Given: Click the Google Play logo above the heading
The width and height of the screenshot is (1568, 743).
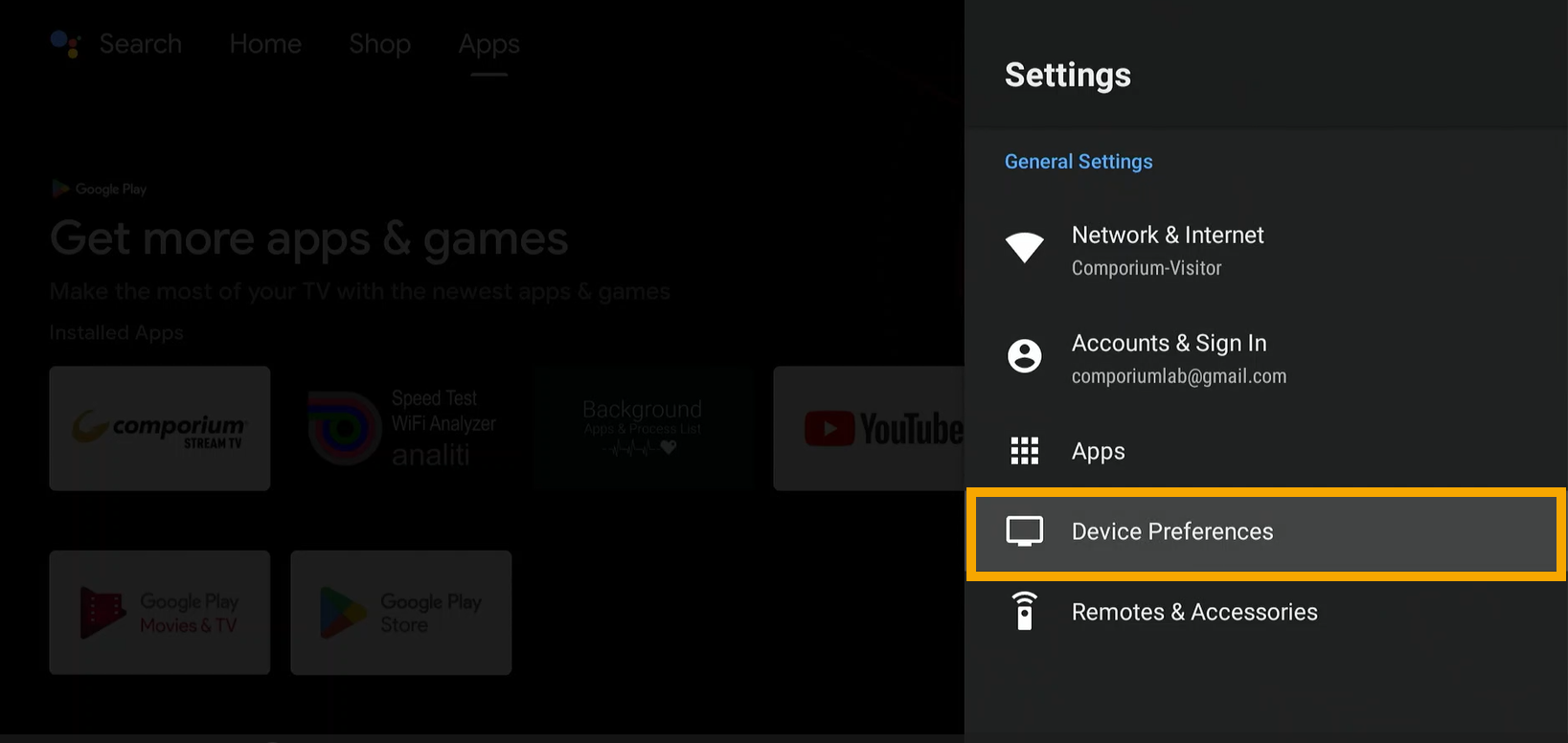Looking at the screenshot, I should tap(100, 189).
